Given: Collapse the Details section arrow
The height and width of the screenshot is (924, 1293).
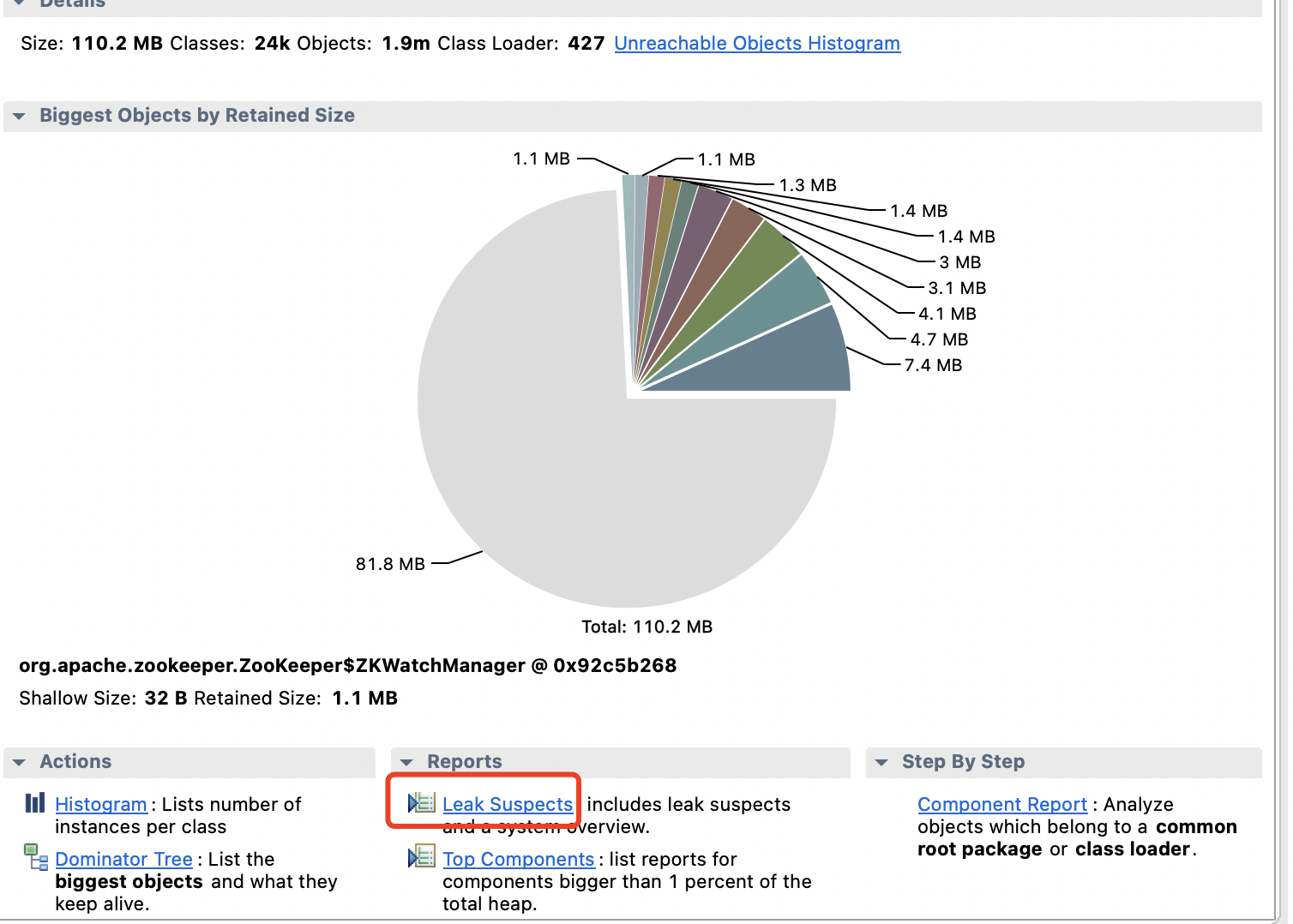Looking at the screenshot, I should [19, 3].
